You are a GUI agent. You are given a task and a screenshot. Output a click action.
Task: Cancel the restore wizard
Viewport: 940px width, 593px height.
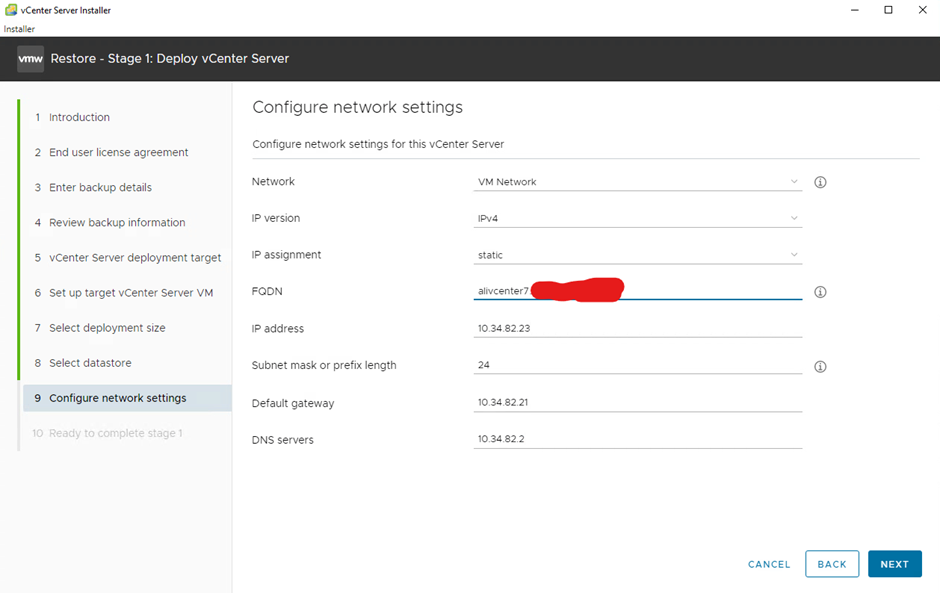(769, 564)
